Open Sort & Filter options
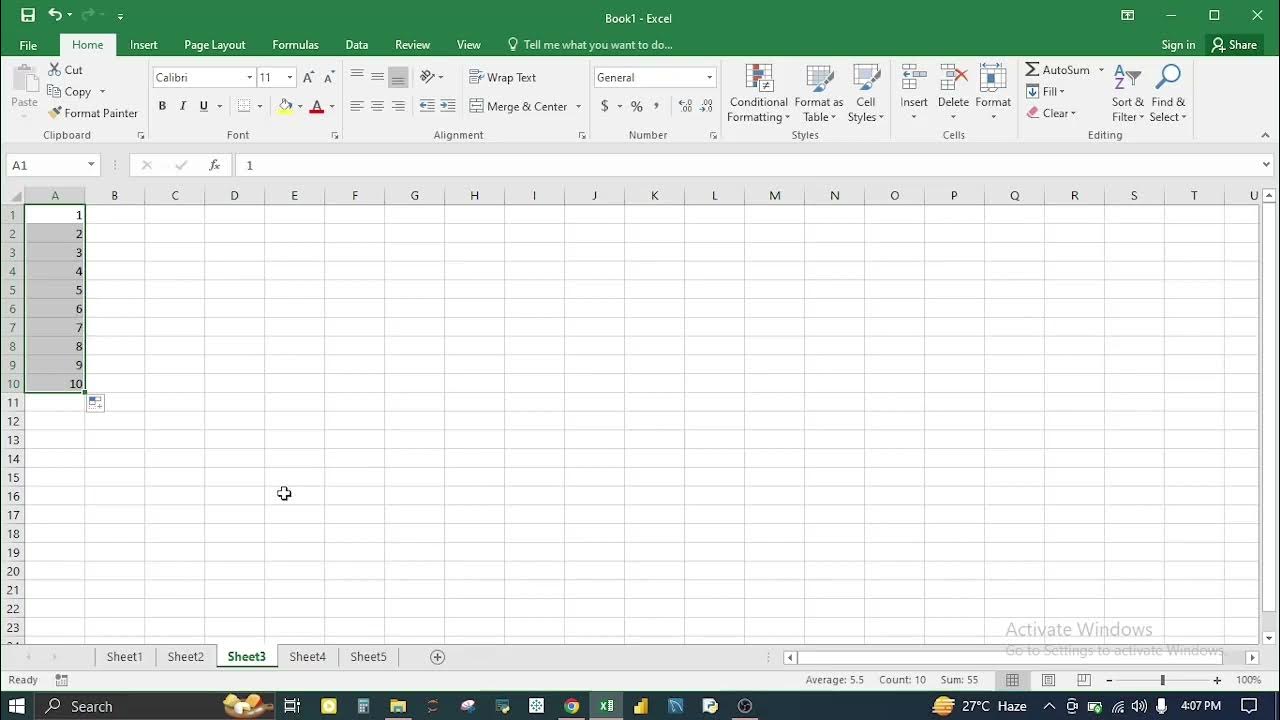1280x720 pixels. pyautogui.click(x=1128, y=94)
